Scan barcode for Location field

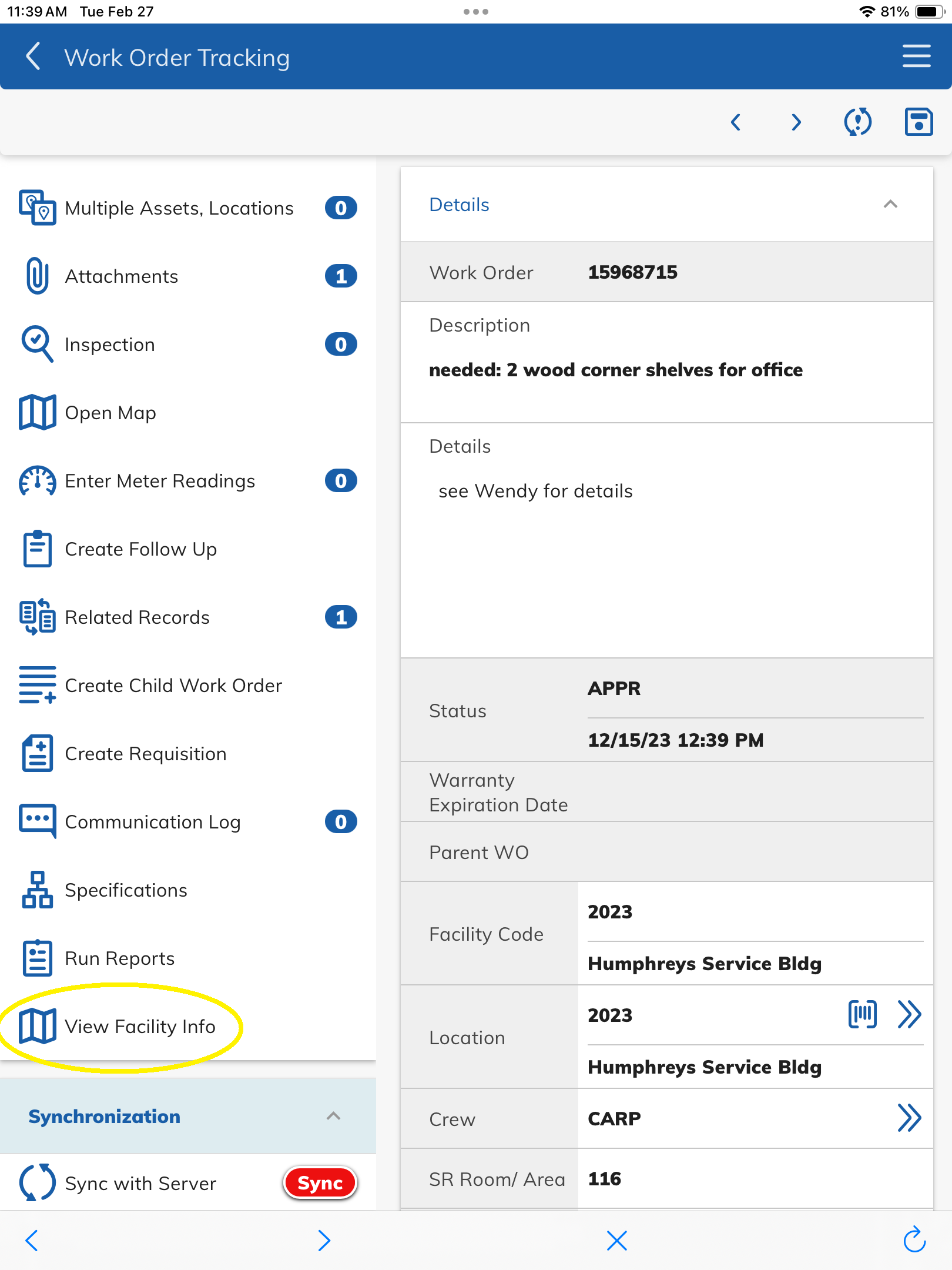pyautogui.click(x=862, y=1014)
